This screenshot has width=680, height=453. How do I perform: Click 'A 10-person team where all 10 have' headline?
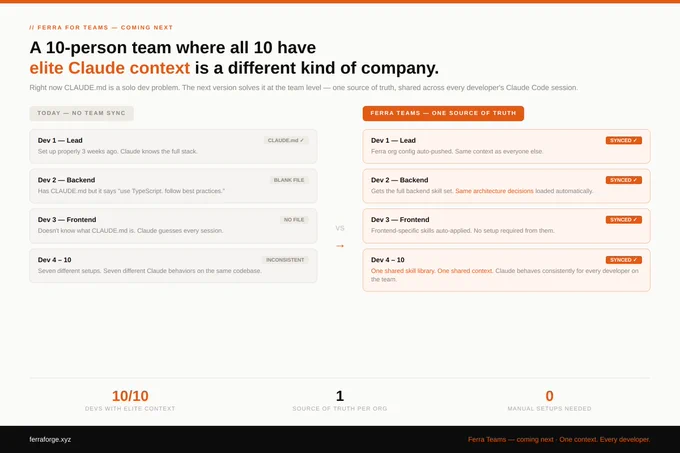[x=173, y=48]
